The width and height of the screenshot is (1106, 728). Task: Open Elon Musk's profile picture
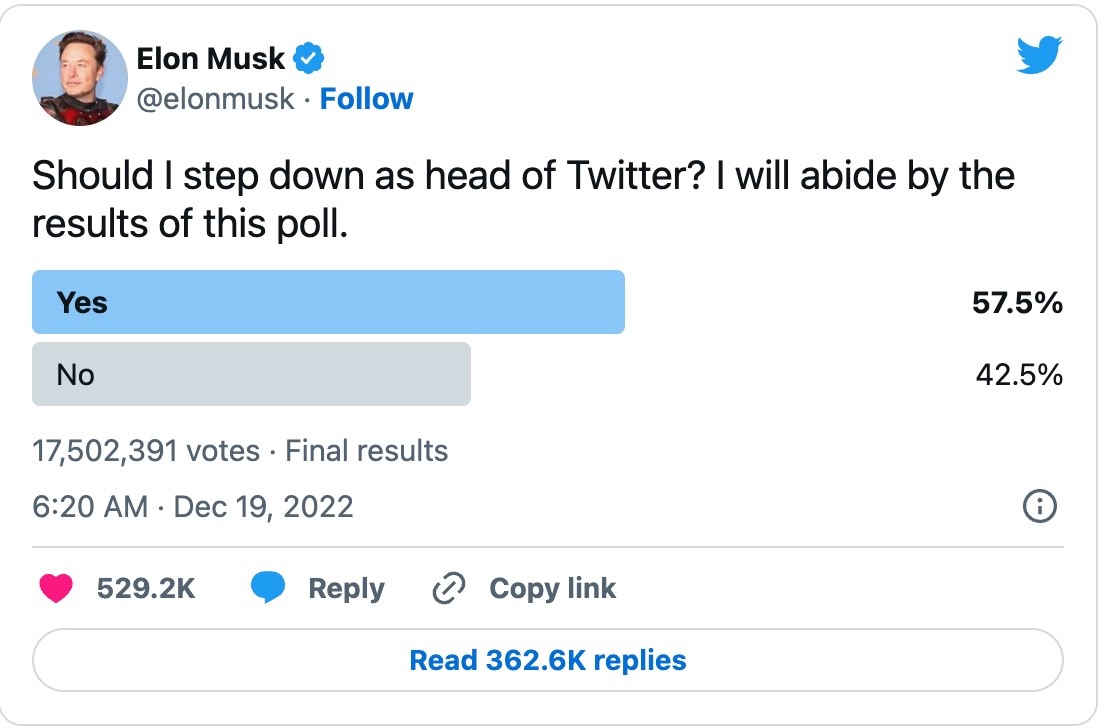click(80, 78)
